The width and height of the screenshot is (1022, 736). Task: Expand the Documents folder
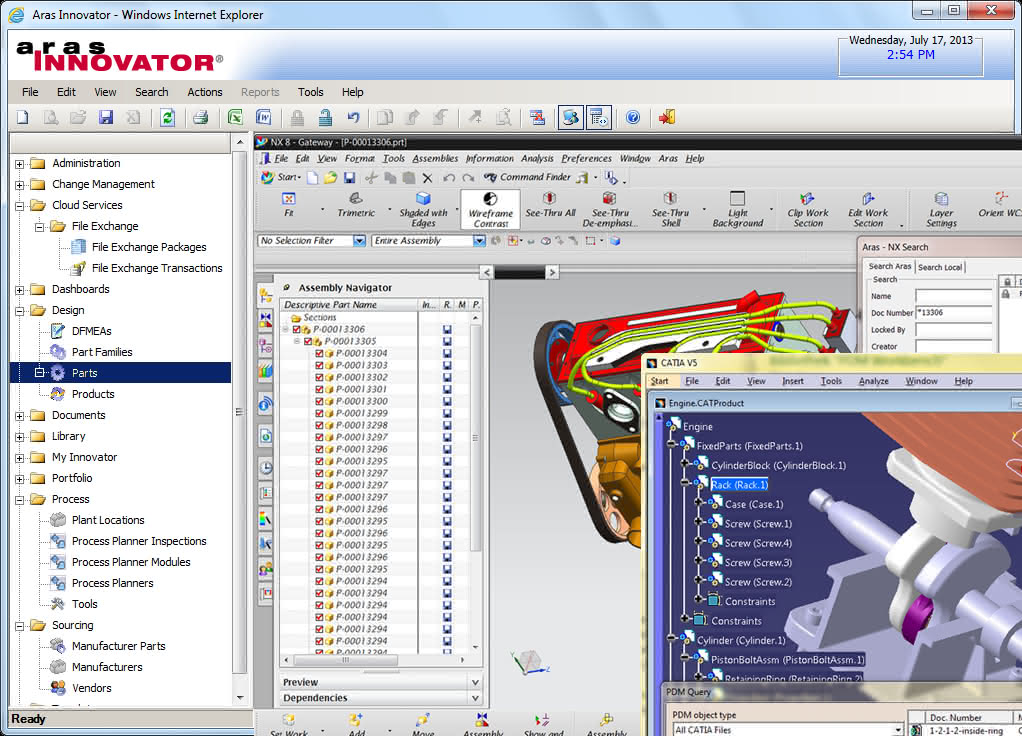20,416
